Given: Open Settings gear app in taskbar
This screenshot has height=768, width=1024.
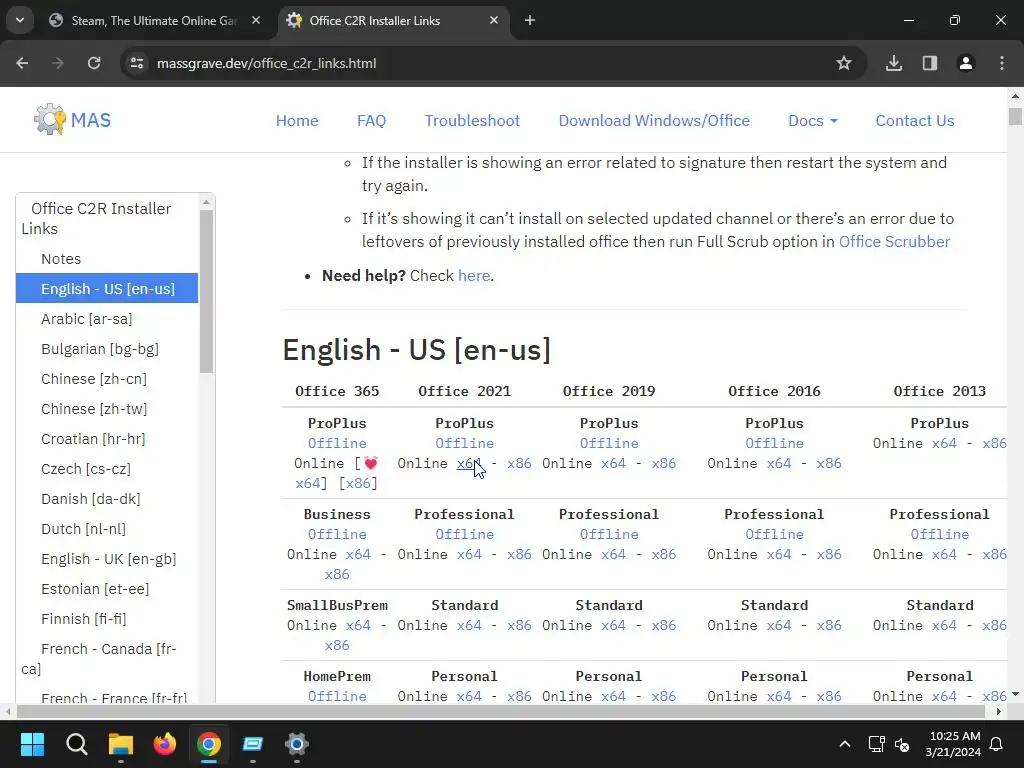Looking at the screenshot, I should pyautogui.click(x=296, y=744).
